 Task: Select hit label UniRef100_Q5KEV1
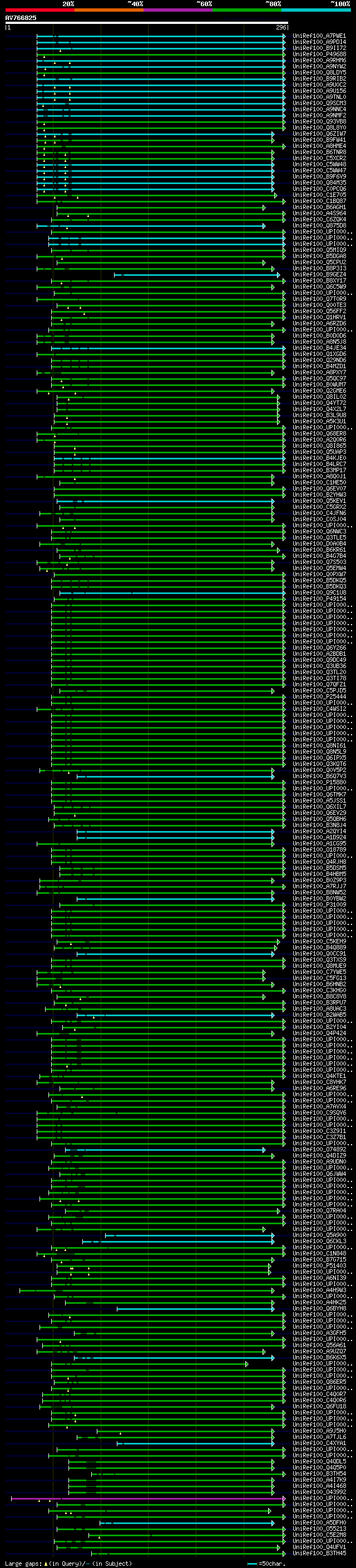(319, 501)
